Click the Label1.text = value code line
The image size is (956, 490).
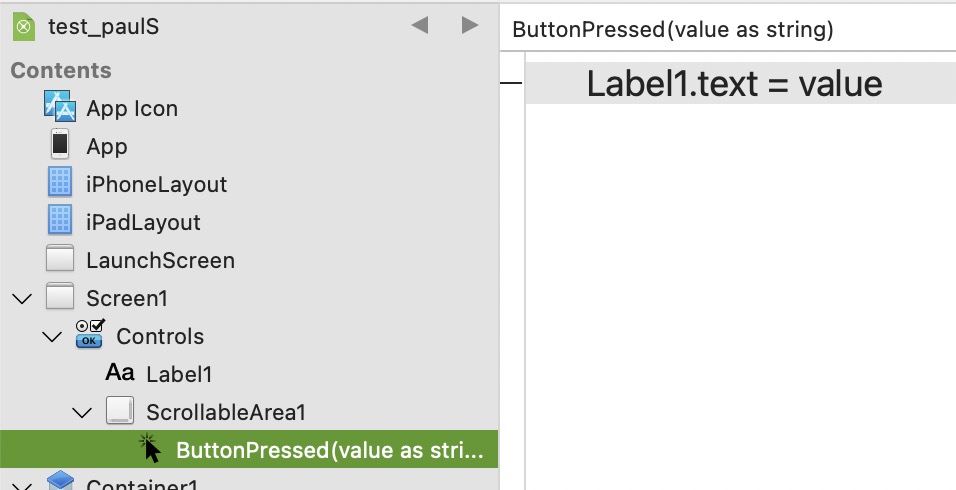[734, 83]
